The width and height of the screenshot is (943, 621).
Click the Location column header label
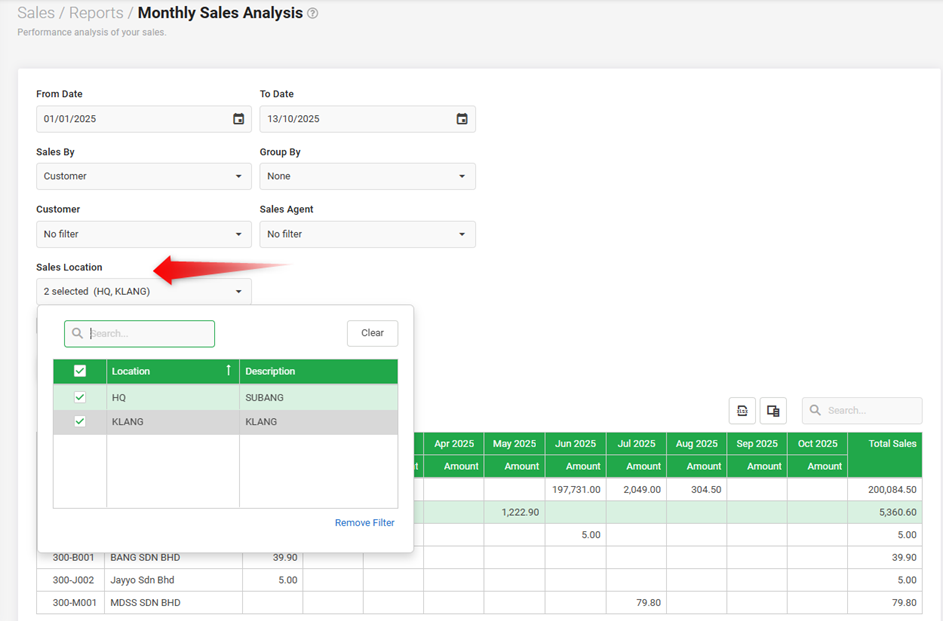click(131, 372)
